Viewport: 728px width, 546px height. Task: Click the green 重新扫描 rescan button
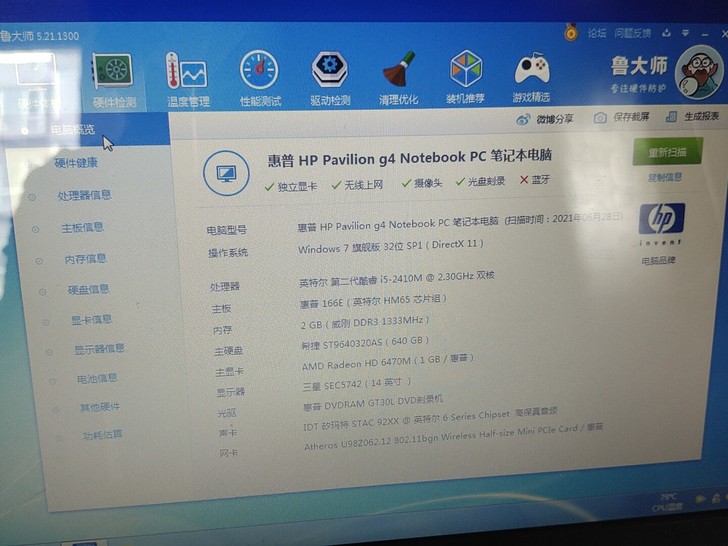click(667, 151)
